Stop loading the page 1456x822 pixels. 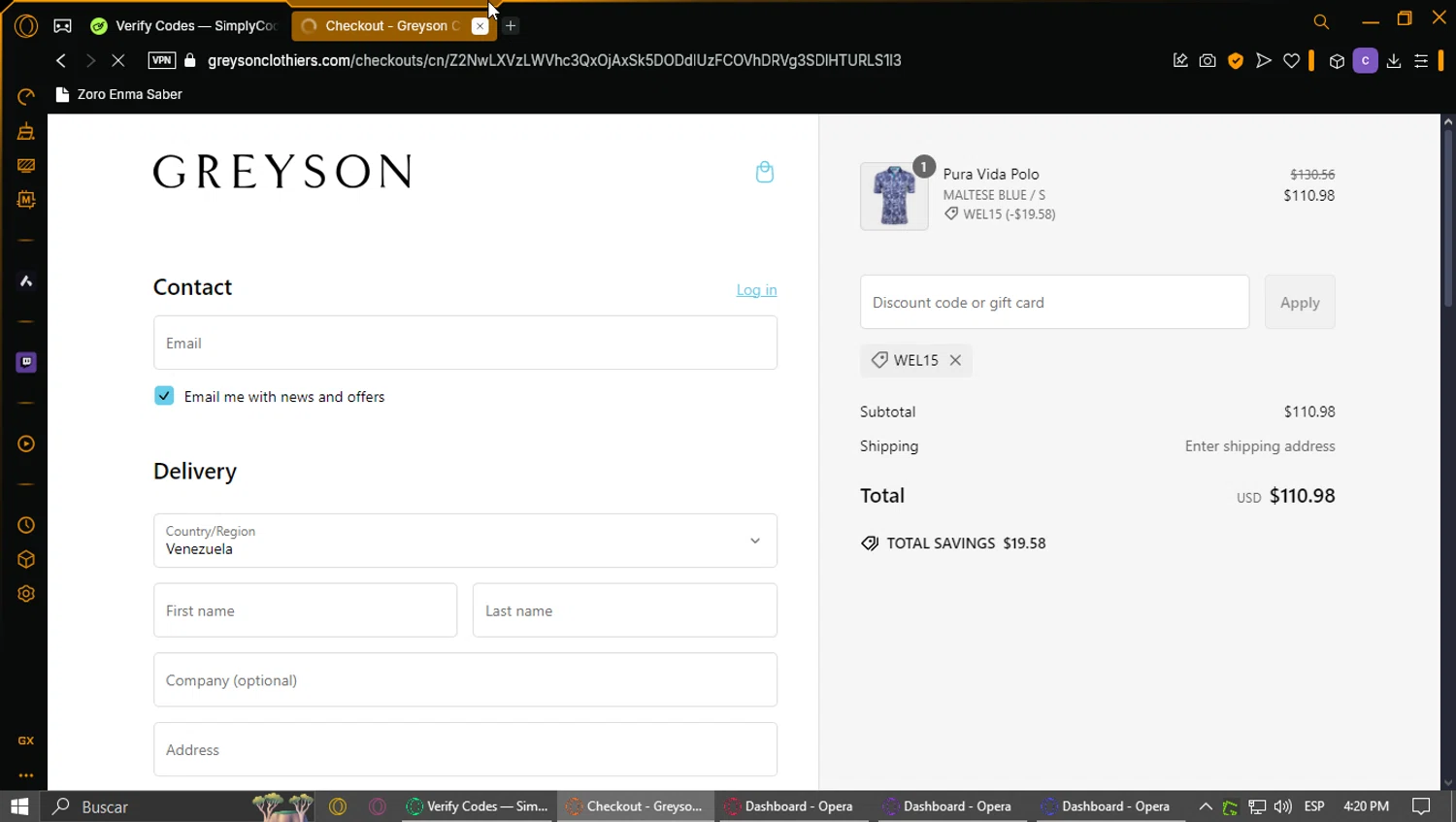coord(117,60)
